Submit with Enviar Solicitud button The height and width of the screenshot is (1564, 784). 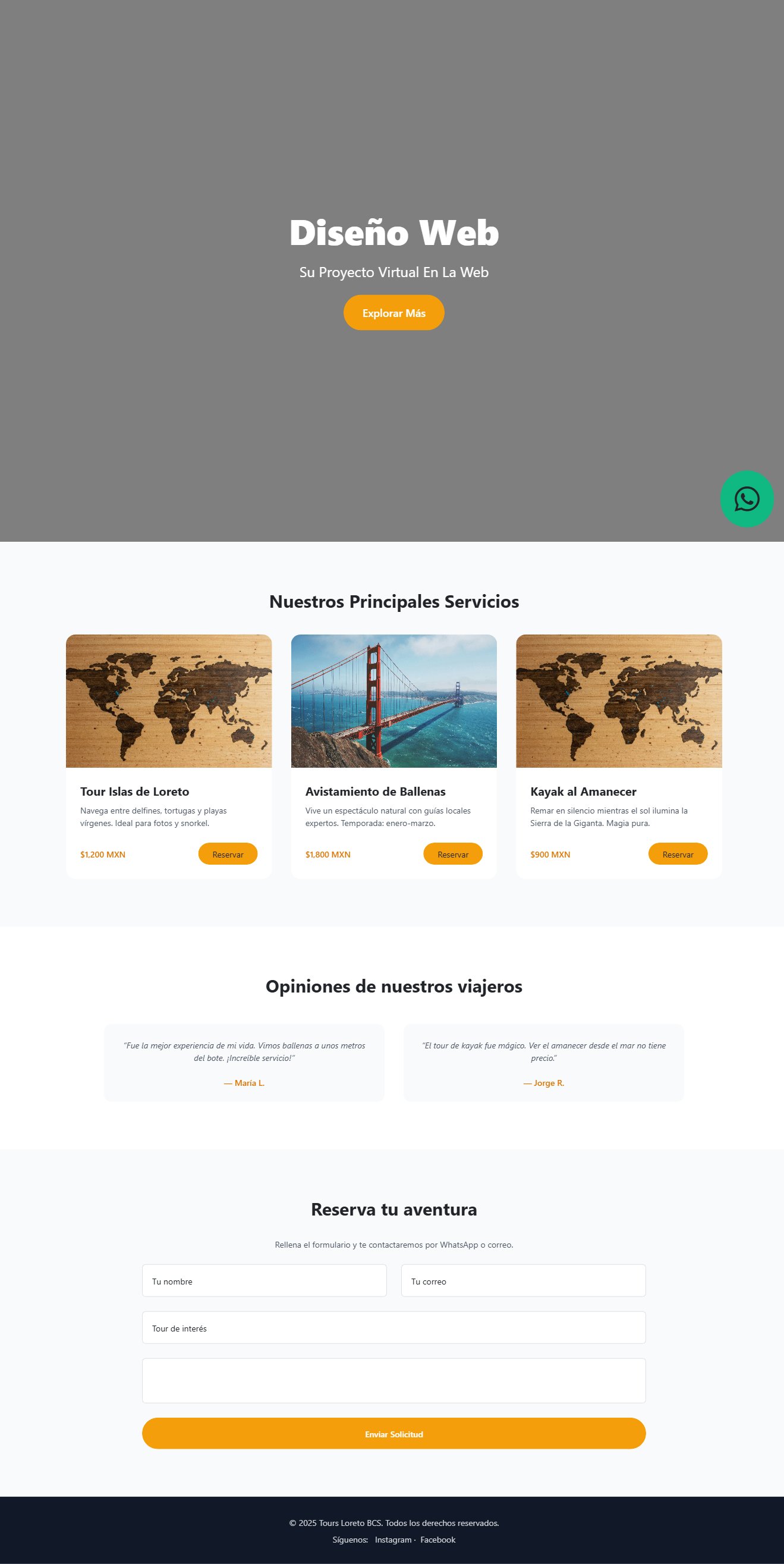point(394,1433)
